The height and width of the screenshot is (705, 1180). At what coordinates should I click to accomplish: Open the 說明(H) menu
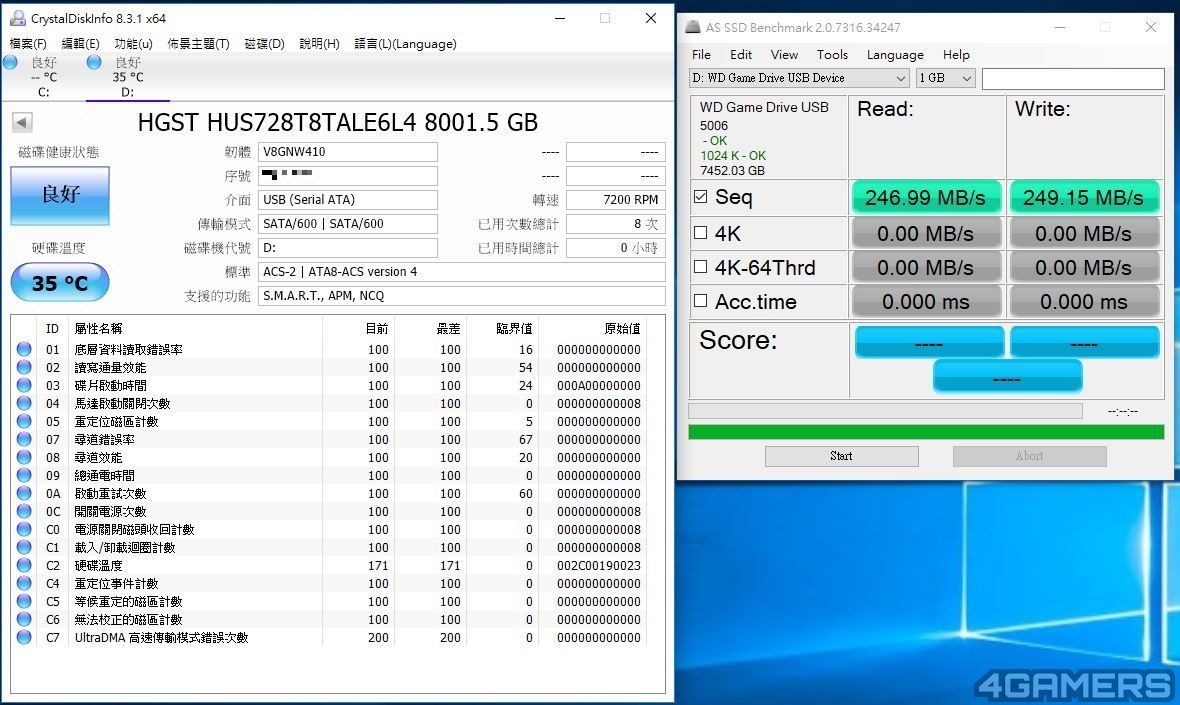click(x=319, y=44)
